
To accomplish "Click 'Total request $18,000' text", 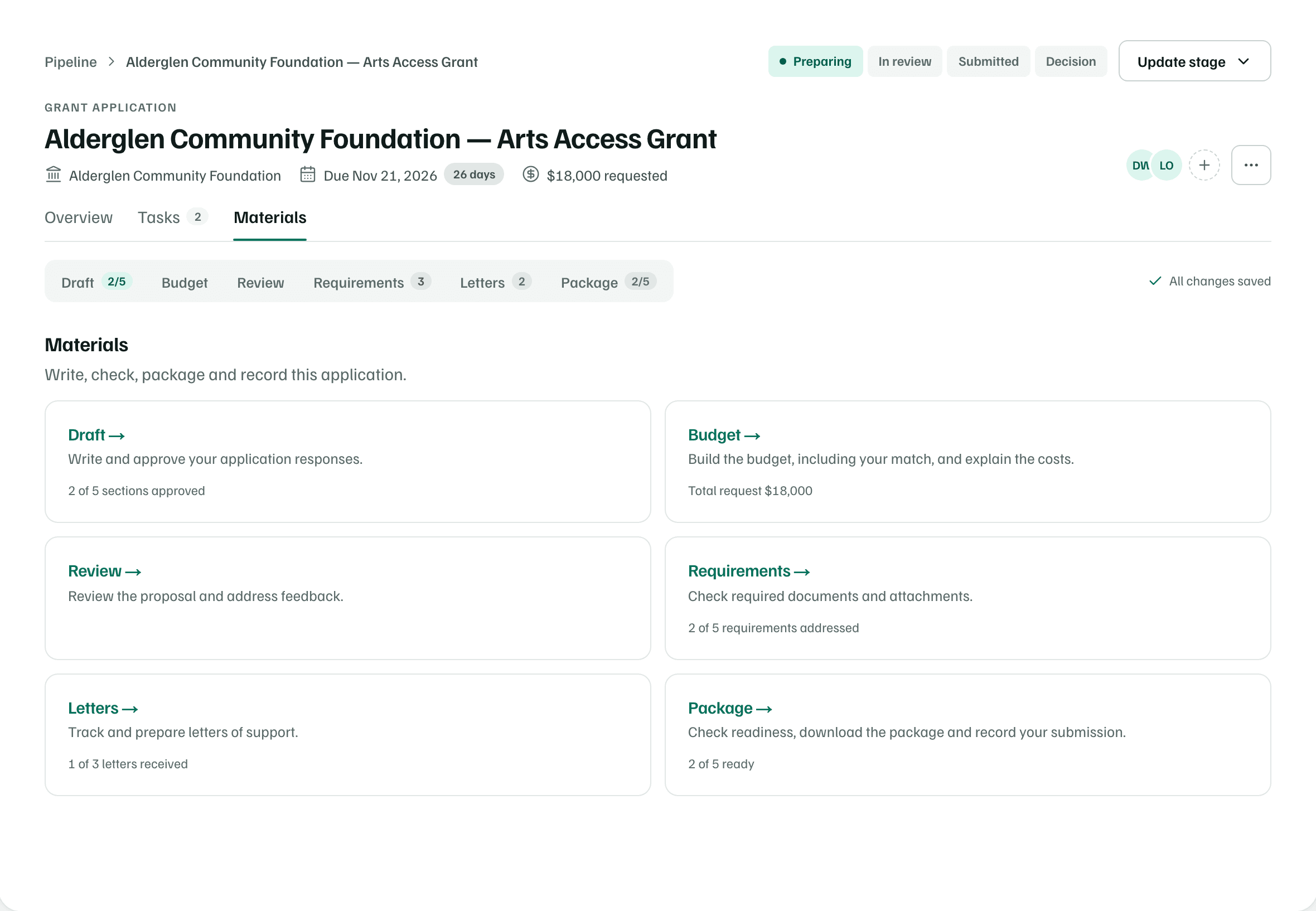I will pyautogui.click(x=750, y=491).
